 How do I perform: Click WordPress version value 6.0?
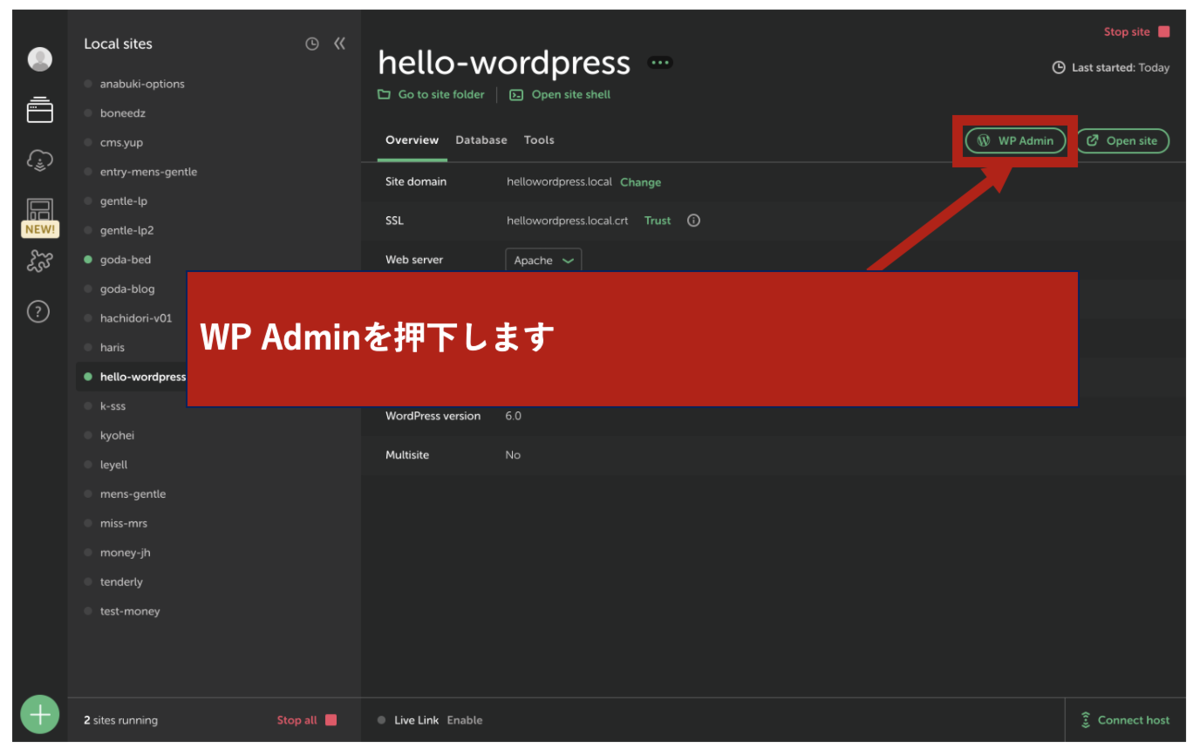coord(513,416)
